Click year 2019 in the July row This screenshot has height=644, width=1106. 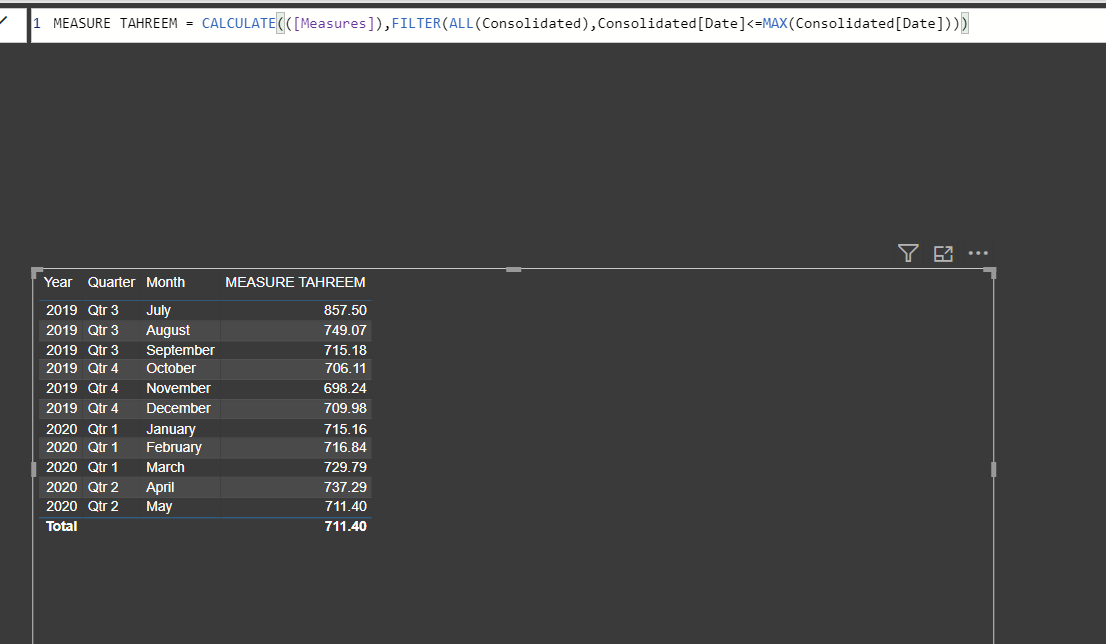pyautogui.click(x=61, y=310)
